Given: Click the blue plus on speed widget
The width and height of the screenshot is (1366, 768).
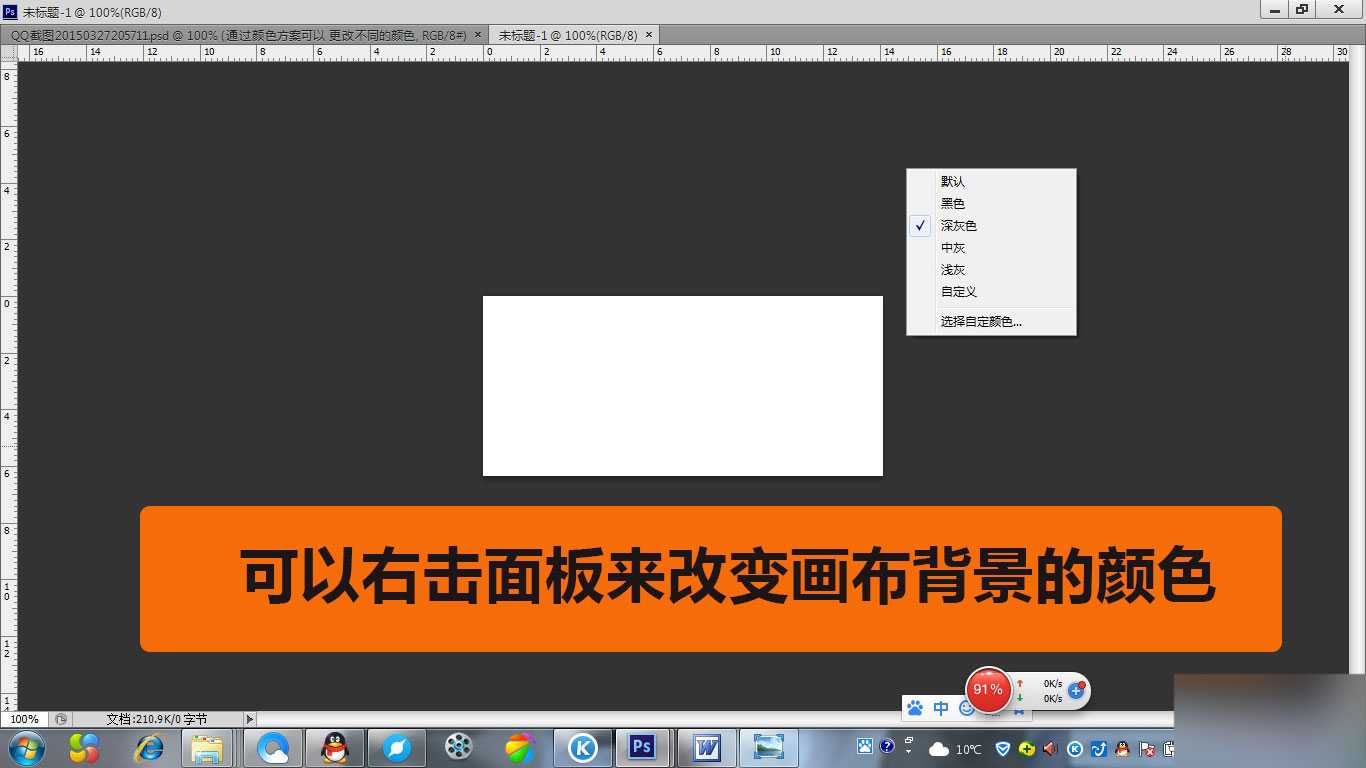Looking at the screenshot, I should click(1076, 690).
